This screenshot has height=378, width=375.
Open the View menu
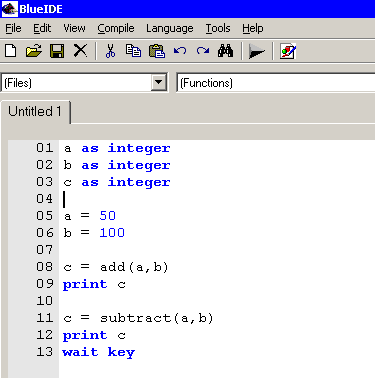(x=74, y=28)
